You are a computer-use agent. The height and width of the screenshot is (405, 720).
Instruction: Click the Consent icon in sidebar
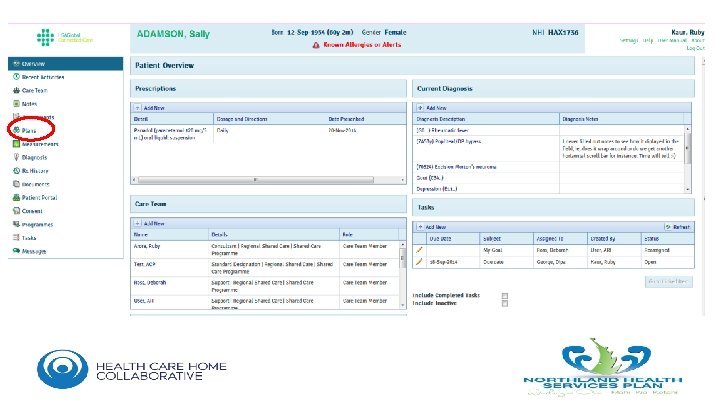tap(17, 211)
